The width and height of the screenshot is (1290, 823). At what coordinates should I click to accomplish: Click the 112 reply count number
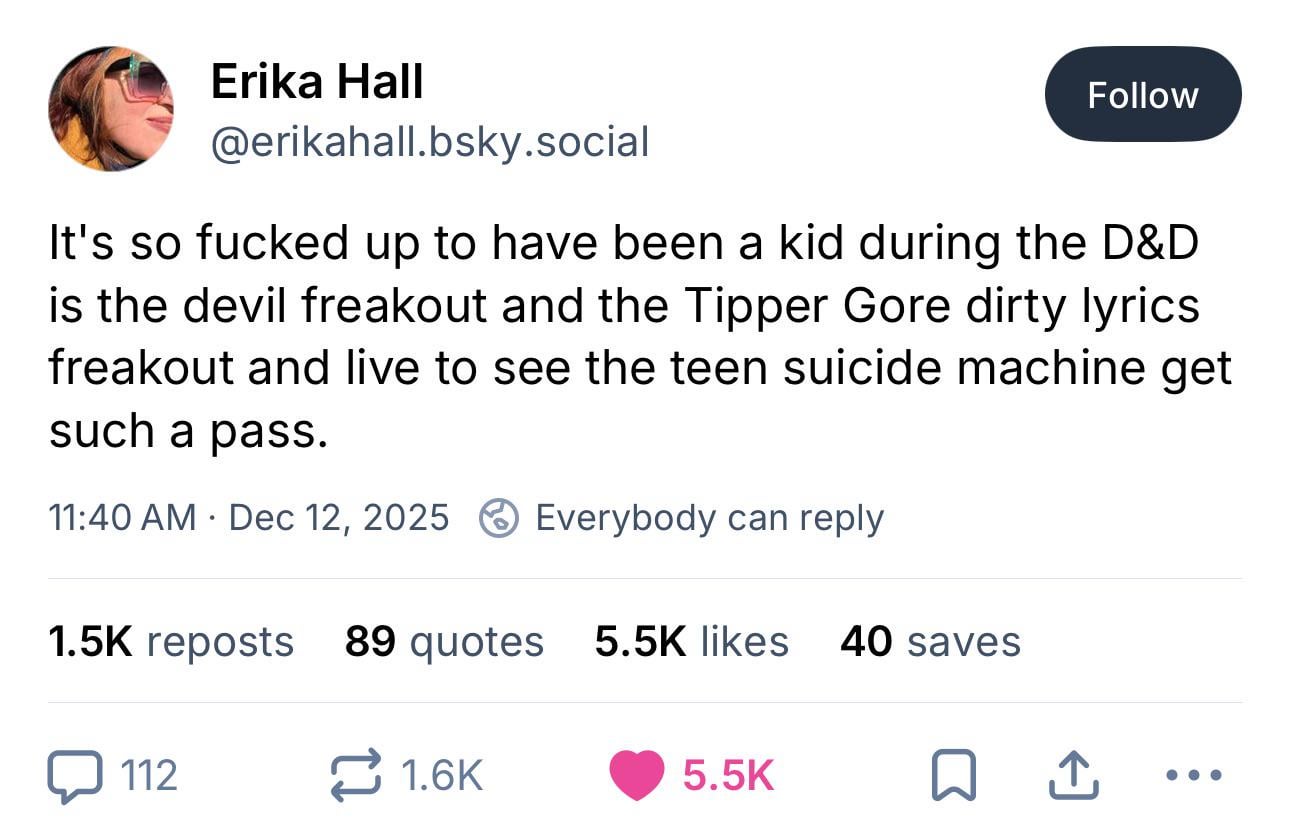click(148, 776)
